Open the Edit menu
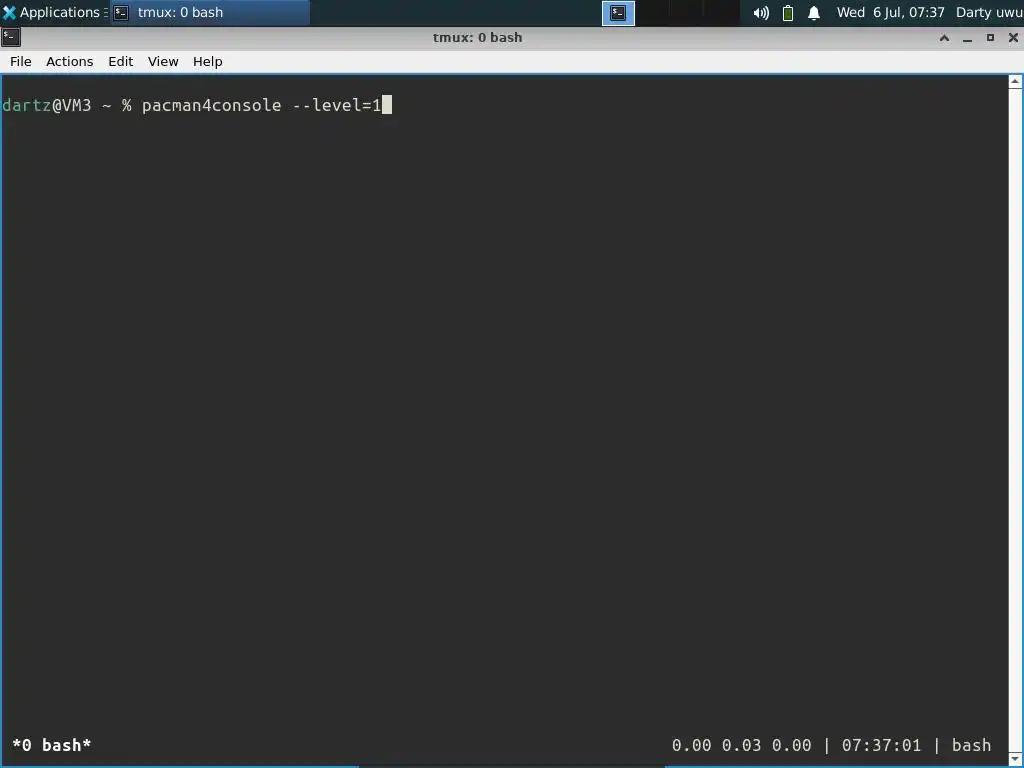 pos(120,61)
